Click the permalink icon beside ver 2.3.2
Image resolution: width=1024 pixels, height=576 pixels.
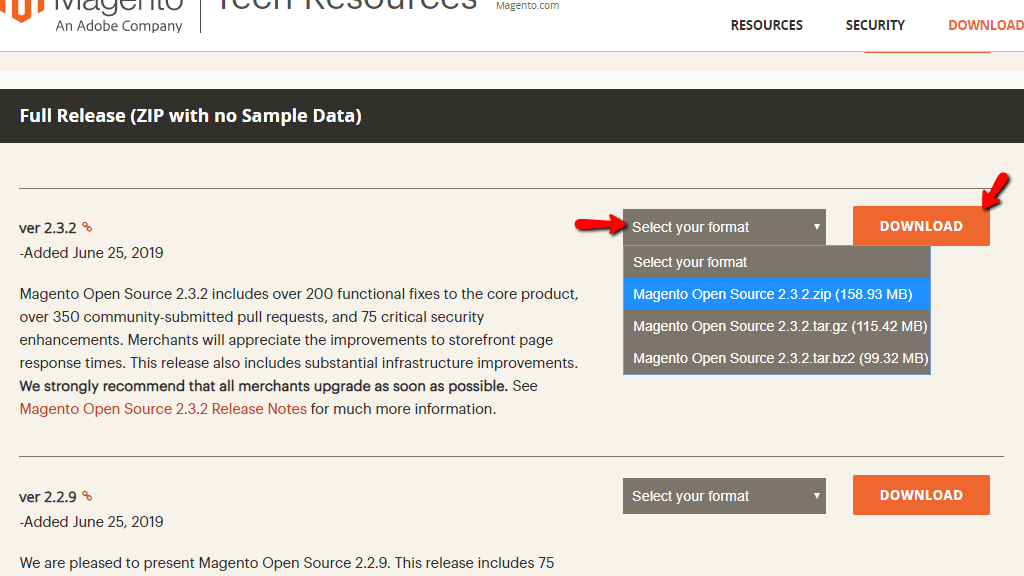[88, 227]
